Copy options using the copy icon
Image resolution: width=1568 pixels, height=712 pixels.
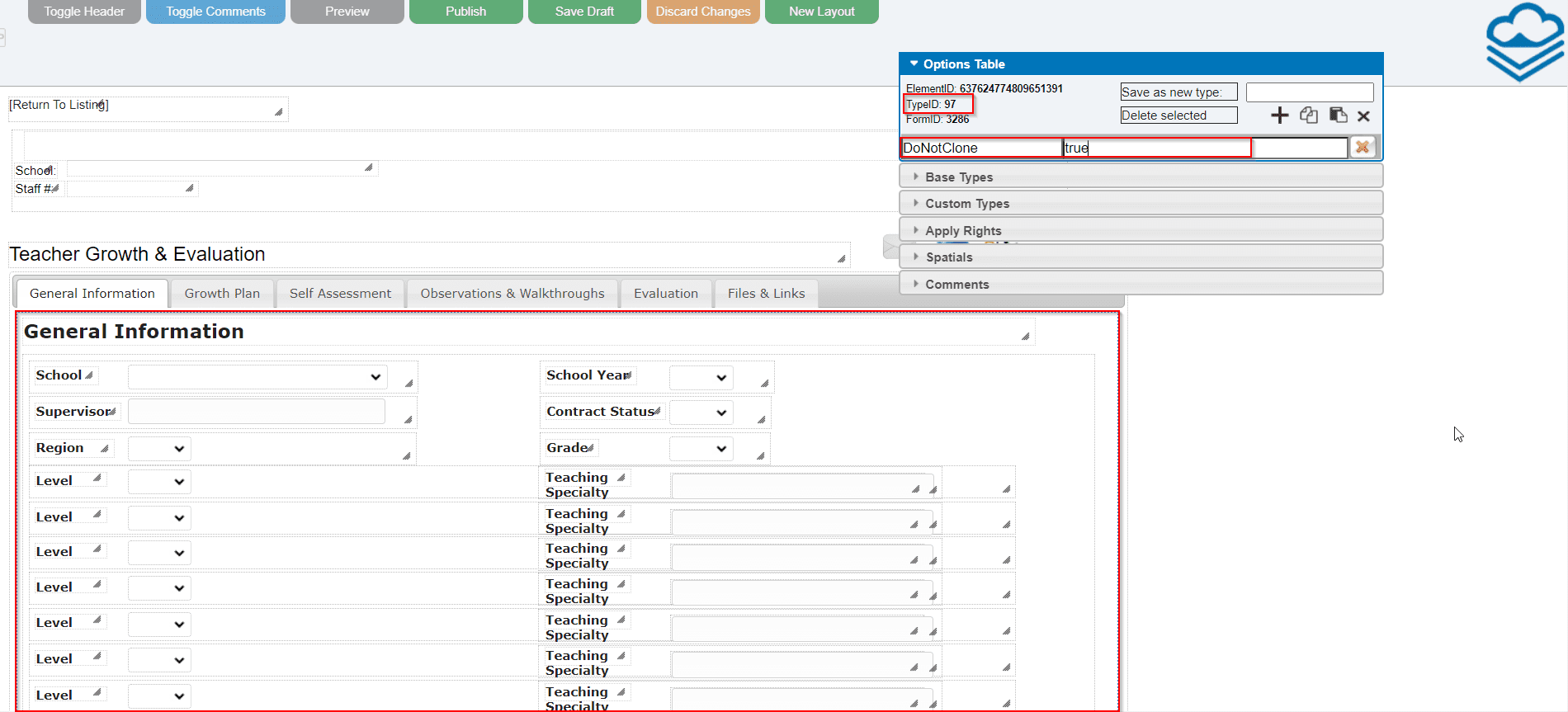coord(1309,116)
